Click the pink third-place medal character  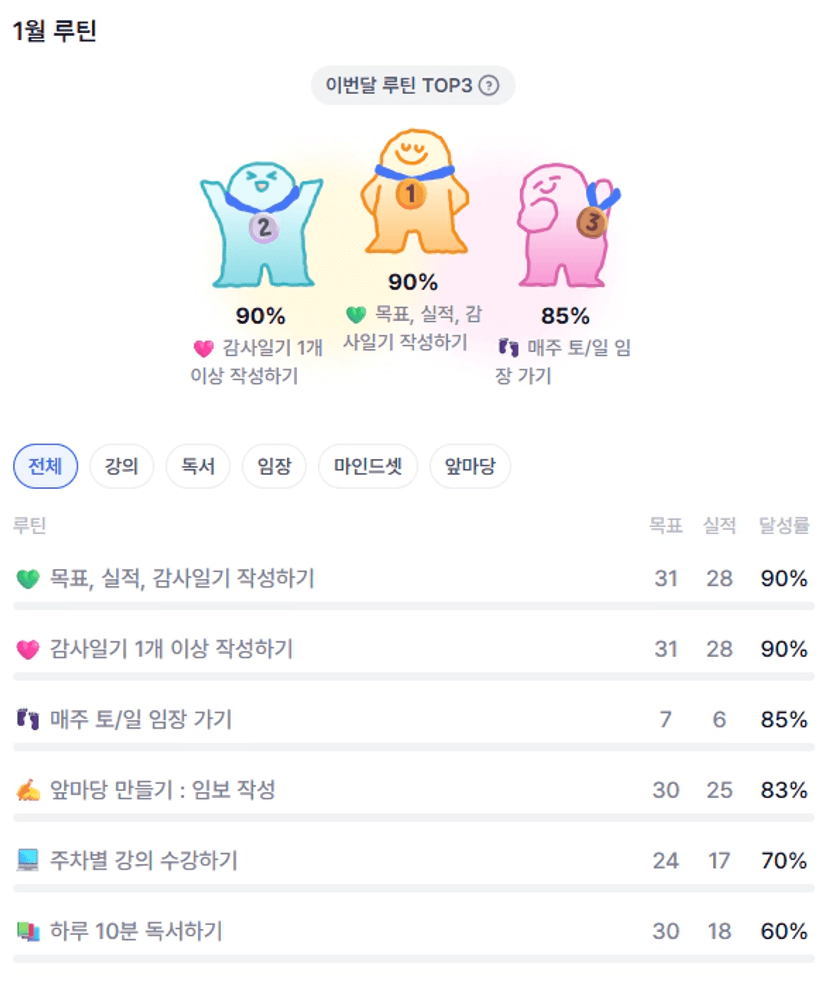click(563, 226)
